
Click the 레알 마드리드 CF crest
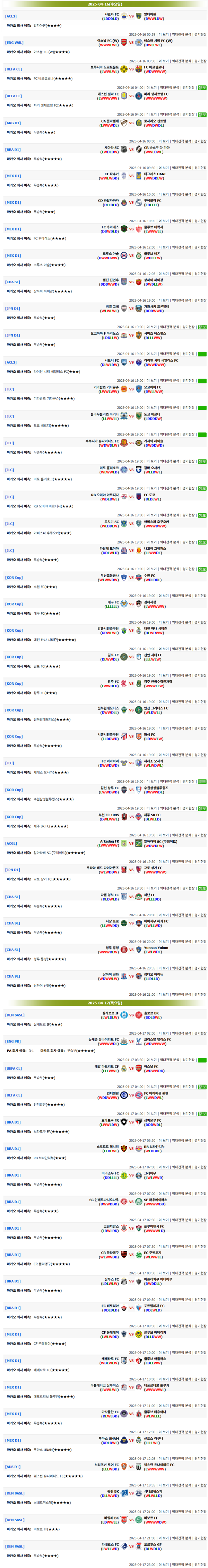[x=123, y=1068]
